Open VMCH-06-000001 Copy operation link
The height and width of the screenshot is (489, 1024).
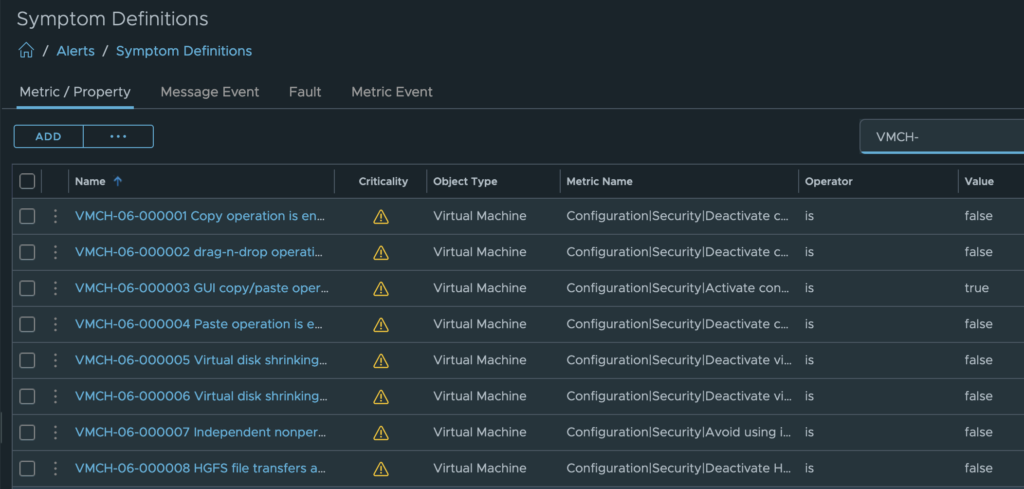200,216
